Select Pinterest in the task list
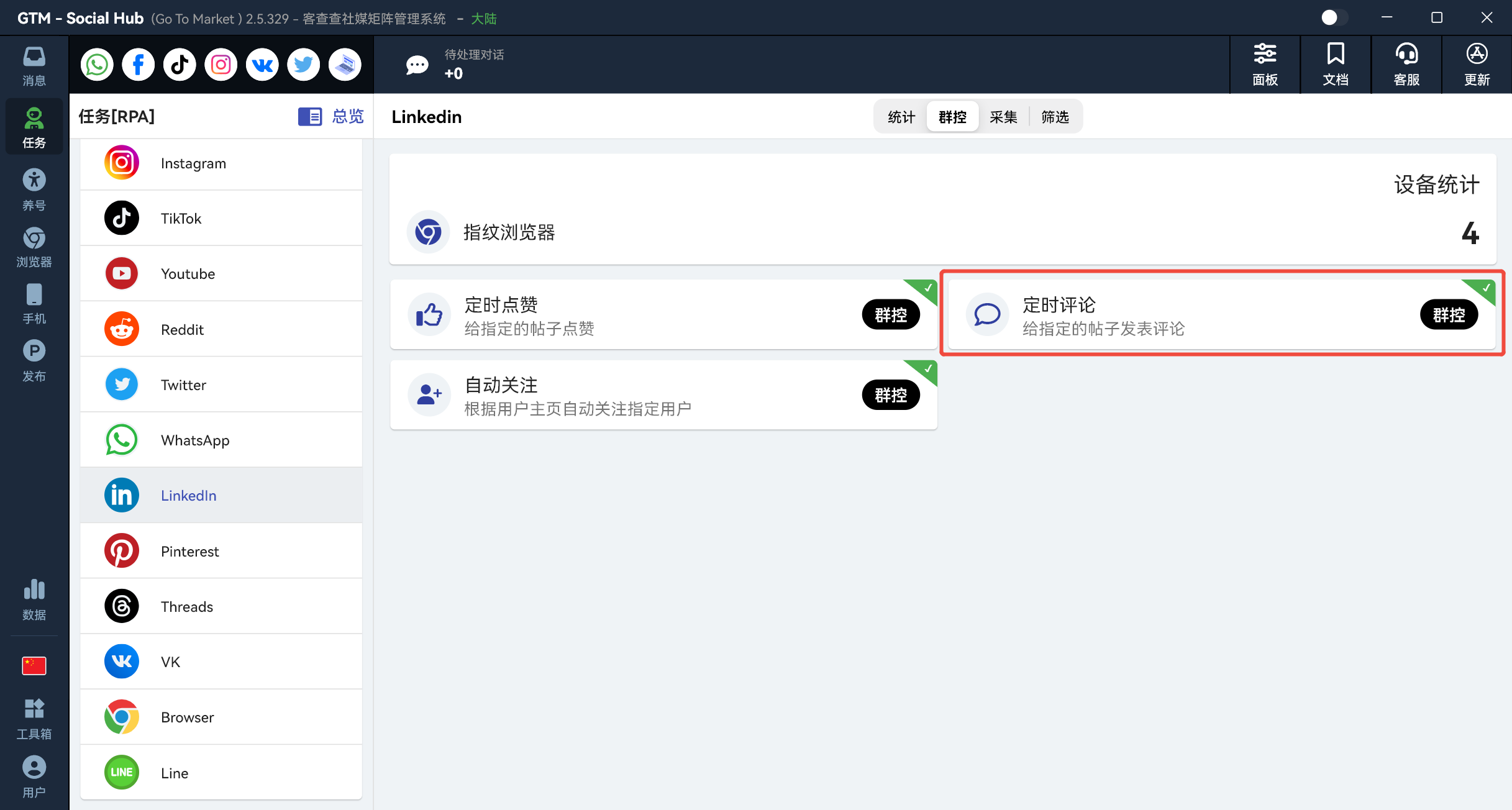This screenshot has width=1512, height=810. click(221, 551)
